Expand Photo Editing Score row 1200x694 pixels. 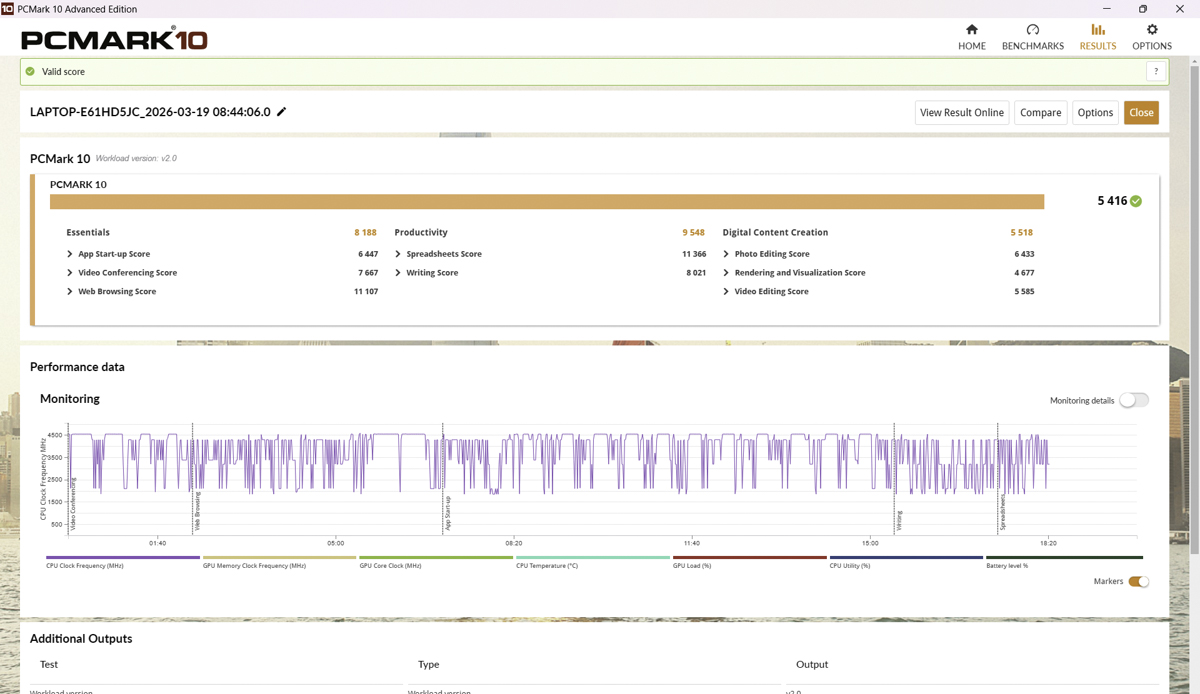726,254
